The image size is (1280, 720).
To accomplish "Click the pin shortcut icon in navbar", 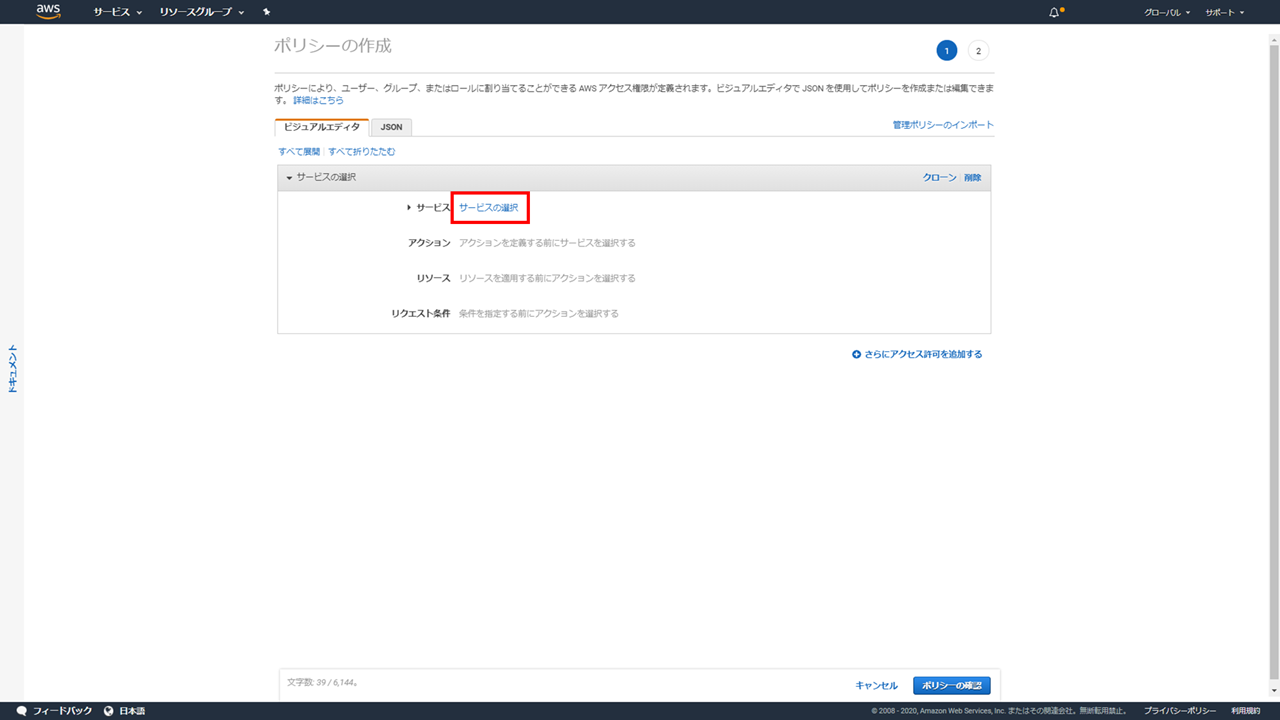I will click(266, 12).
